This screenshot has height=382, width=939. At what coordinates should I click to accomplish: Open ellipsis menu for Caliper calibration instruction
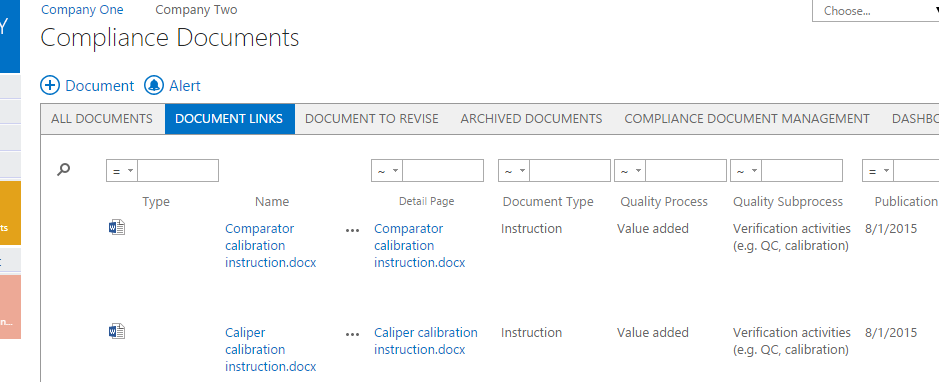[x=353, y=334]
